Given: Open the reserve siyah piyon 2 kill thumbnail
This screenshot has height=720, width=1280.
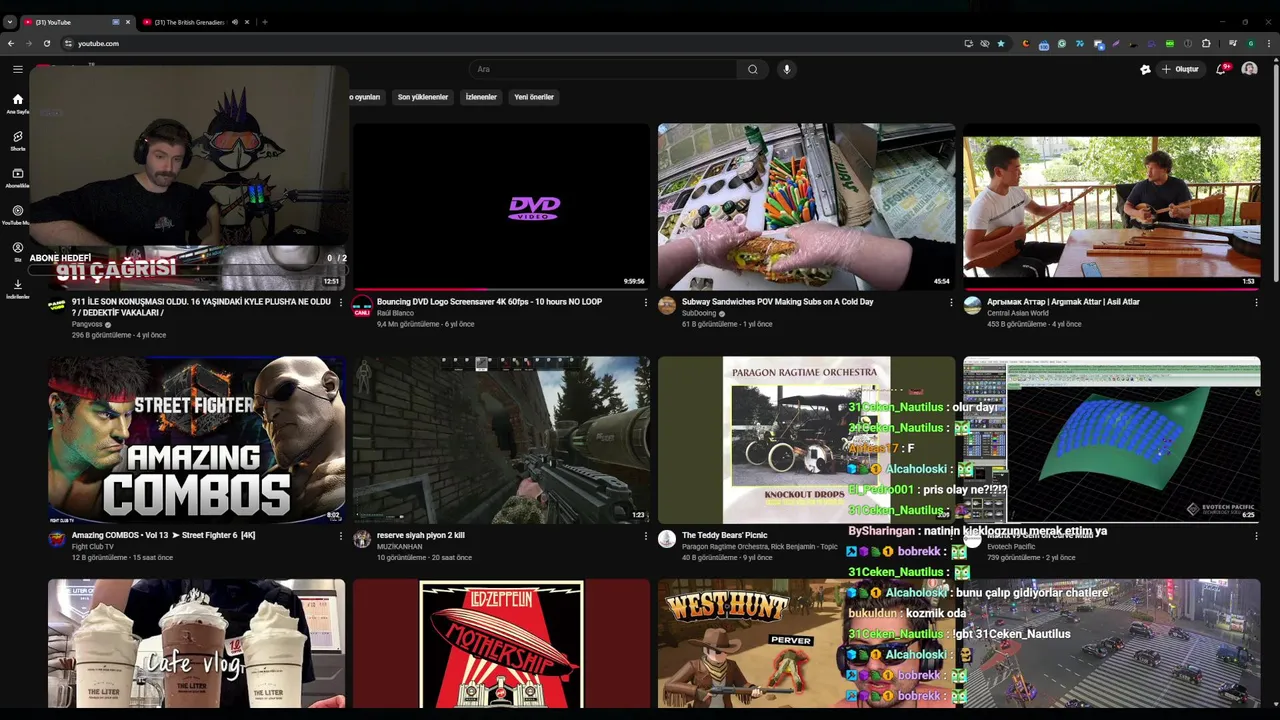Looking at the screenshot, I should coord(501,440).
